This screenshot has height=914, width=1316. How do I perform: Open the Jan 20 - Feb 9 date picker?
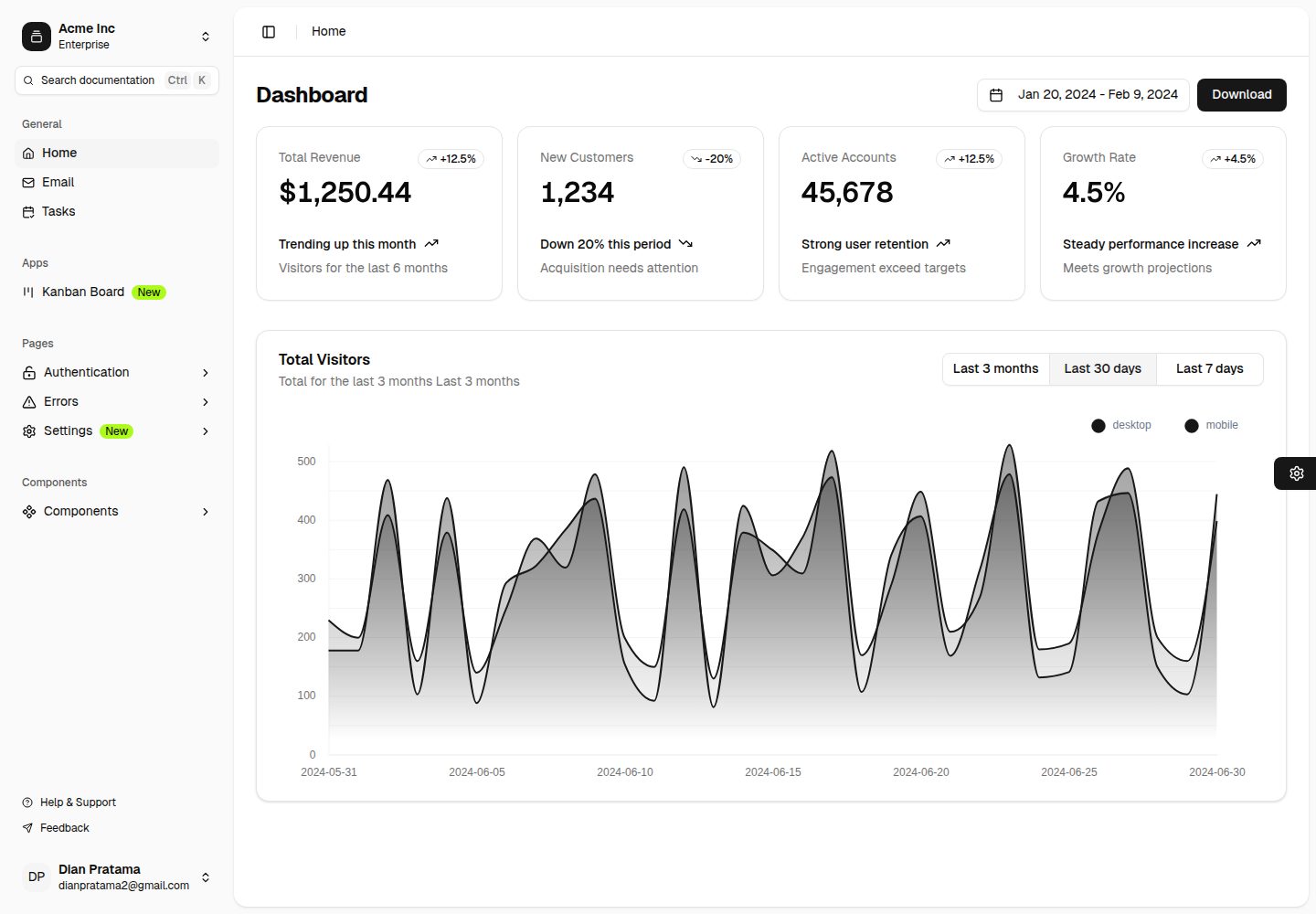click(x=1083, y=95)
